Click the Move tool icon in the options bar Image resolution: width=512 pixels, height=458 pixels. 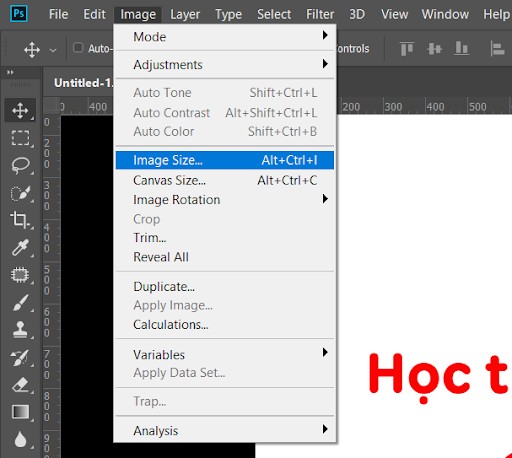32,50
